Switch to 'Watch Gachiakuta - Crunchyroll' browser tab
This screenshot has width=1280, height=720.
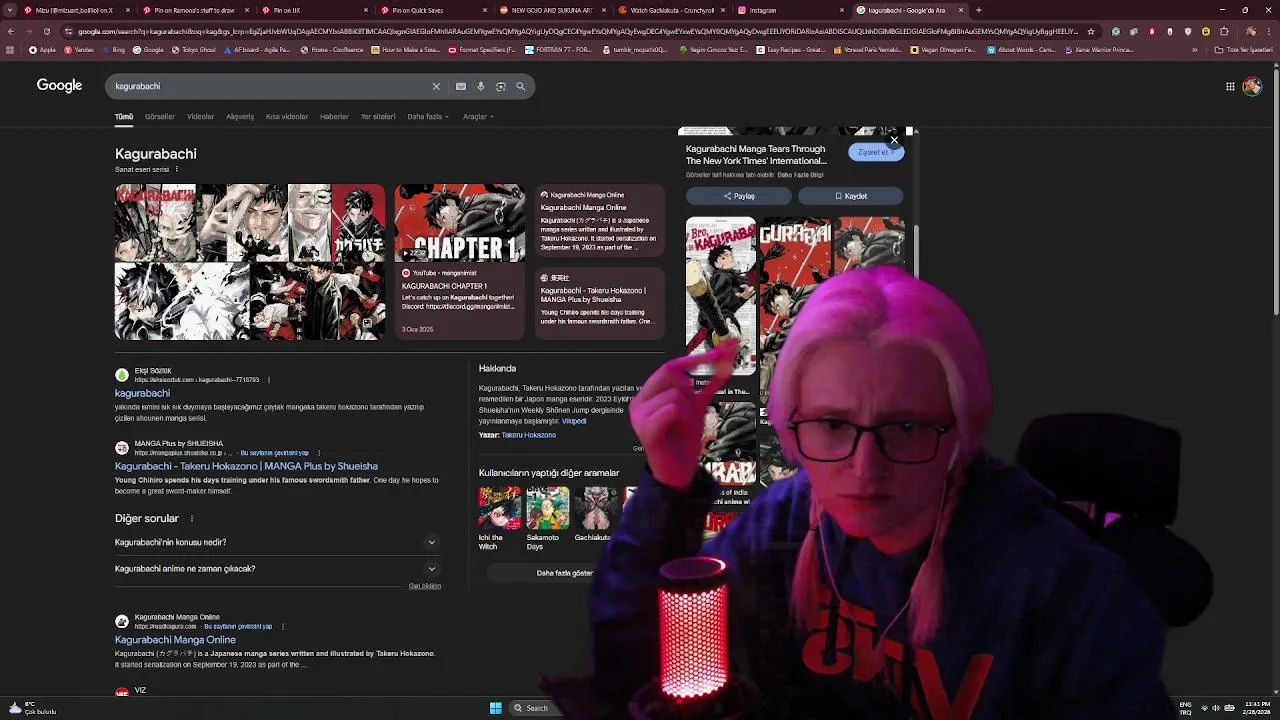point(670,10)
